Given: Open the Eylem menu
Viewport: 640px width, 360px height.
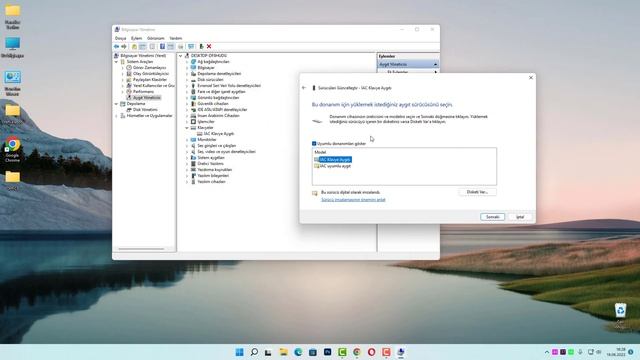Looking at the screenshot, I should (x=137, y=38).
